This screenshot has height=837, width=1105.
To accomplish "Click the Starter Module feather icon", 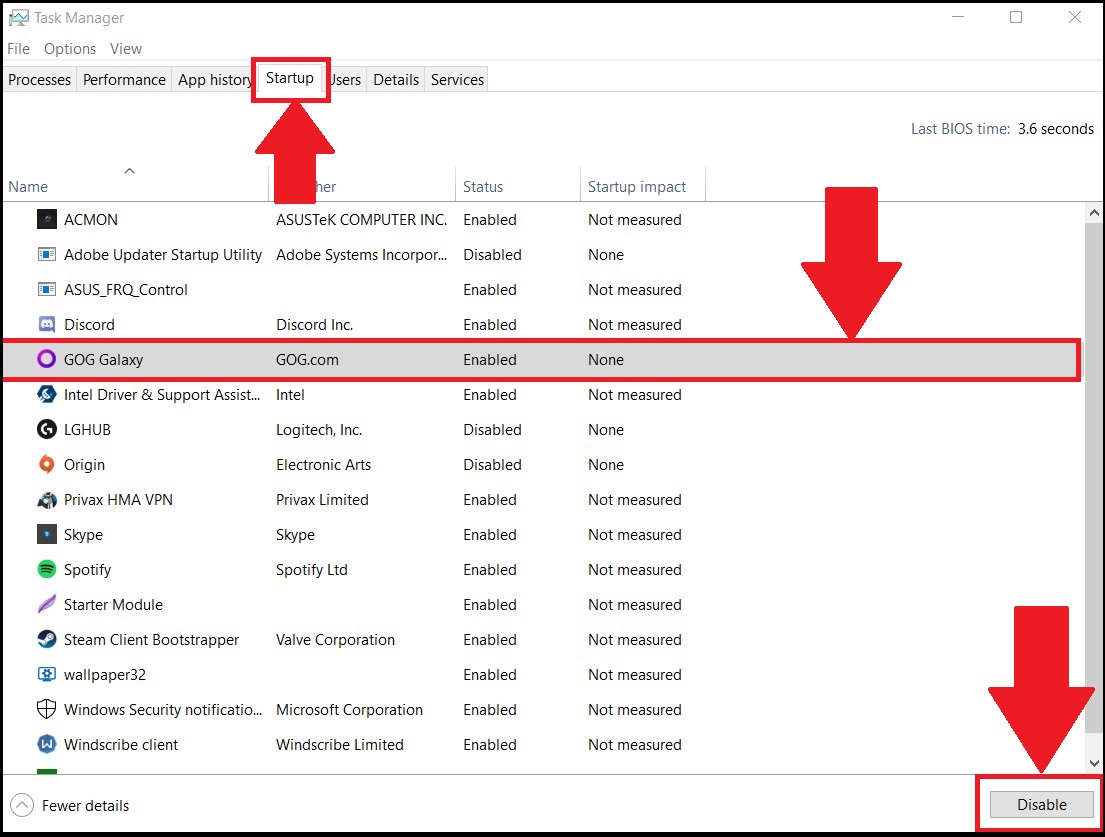I will [47, 604].
